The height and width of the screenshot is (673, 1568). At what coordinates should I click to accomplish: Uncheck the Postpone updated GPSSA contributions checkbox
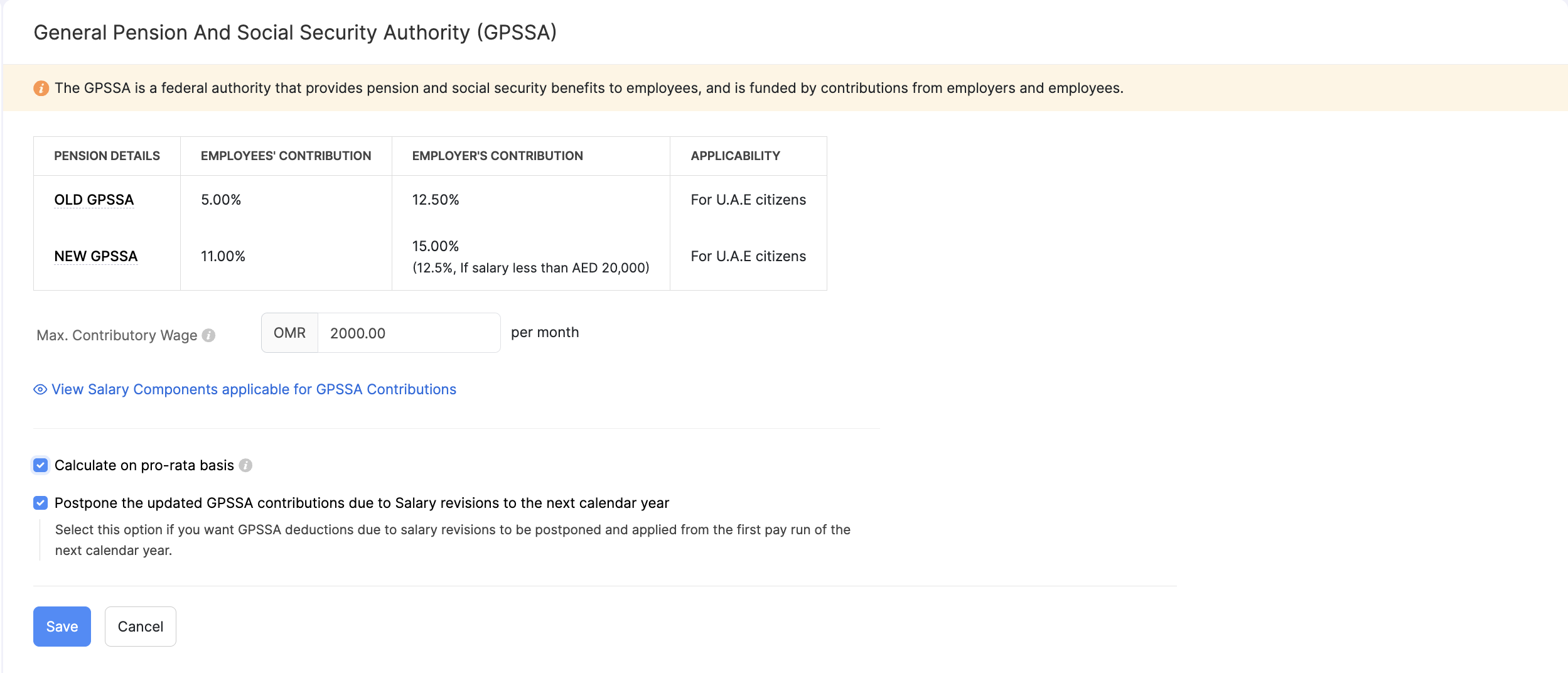(41, 503)
